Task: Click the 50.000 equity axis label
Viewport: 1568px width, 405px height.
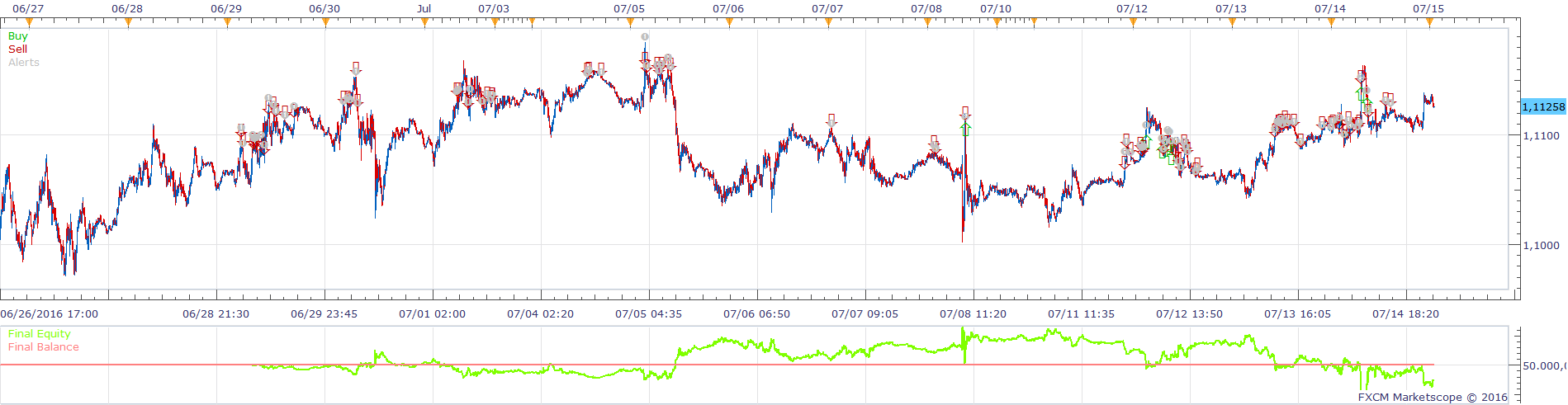Action: click(1545, 366)
